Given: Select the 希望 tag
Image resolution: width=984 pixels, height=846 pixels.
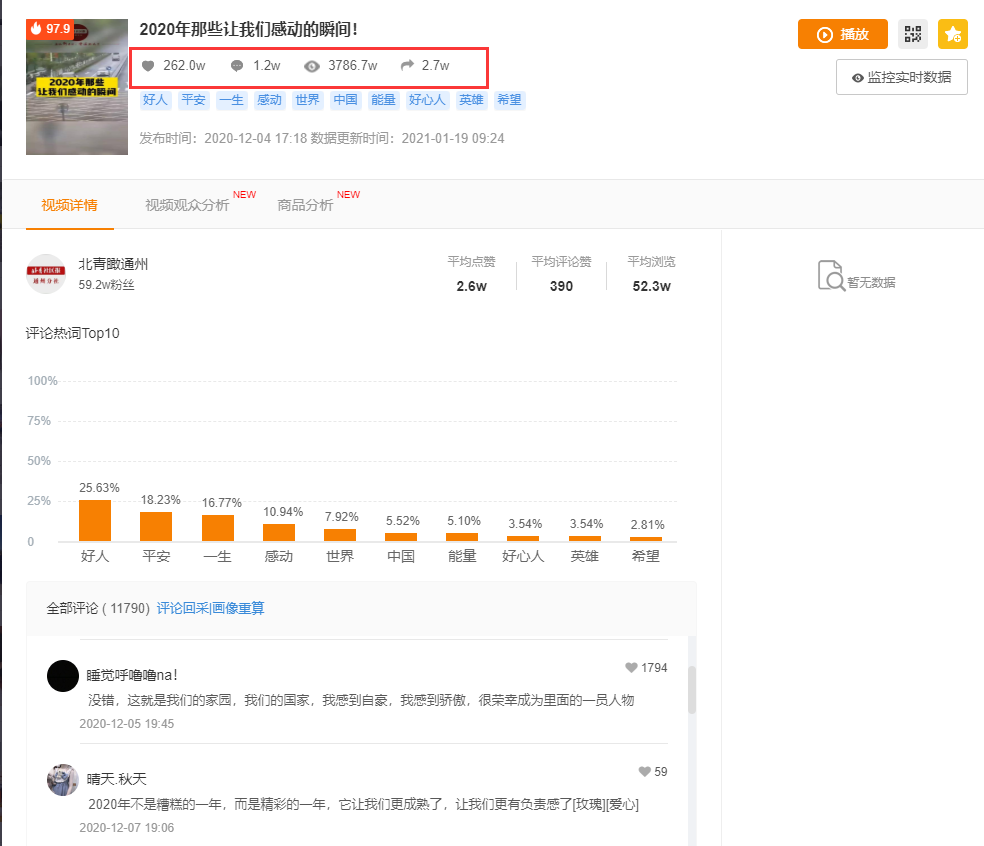Looking at the screenshot, I should pyautogui.click(x=510, y=100).
